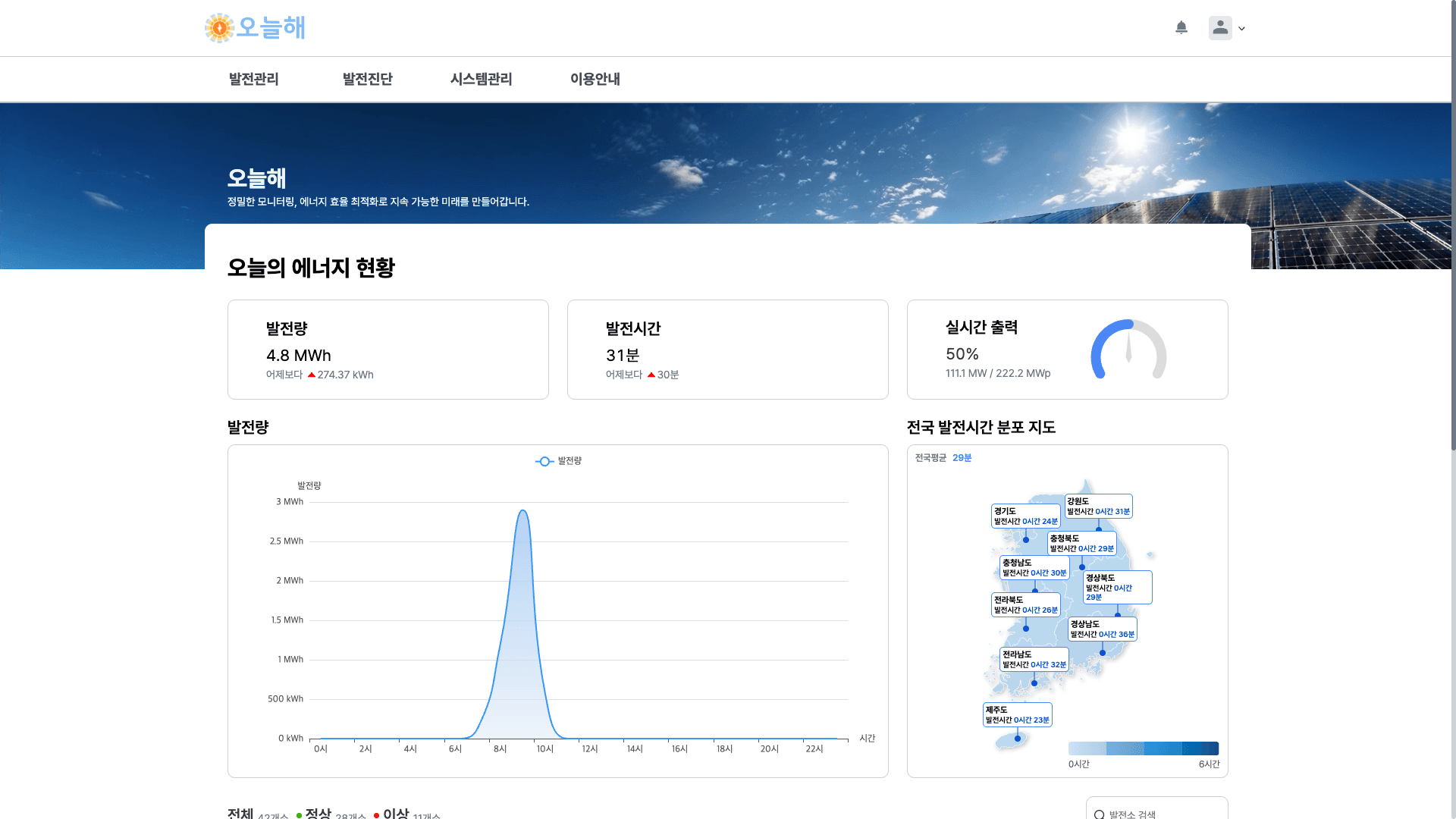Select the 강원도 map label
The height and width of the screenshot is (819, 1456).
tap(1098, 507)
